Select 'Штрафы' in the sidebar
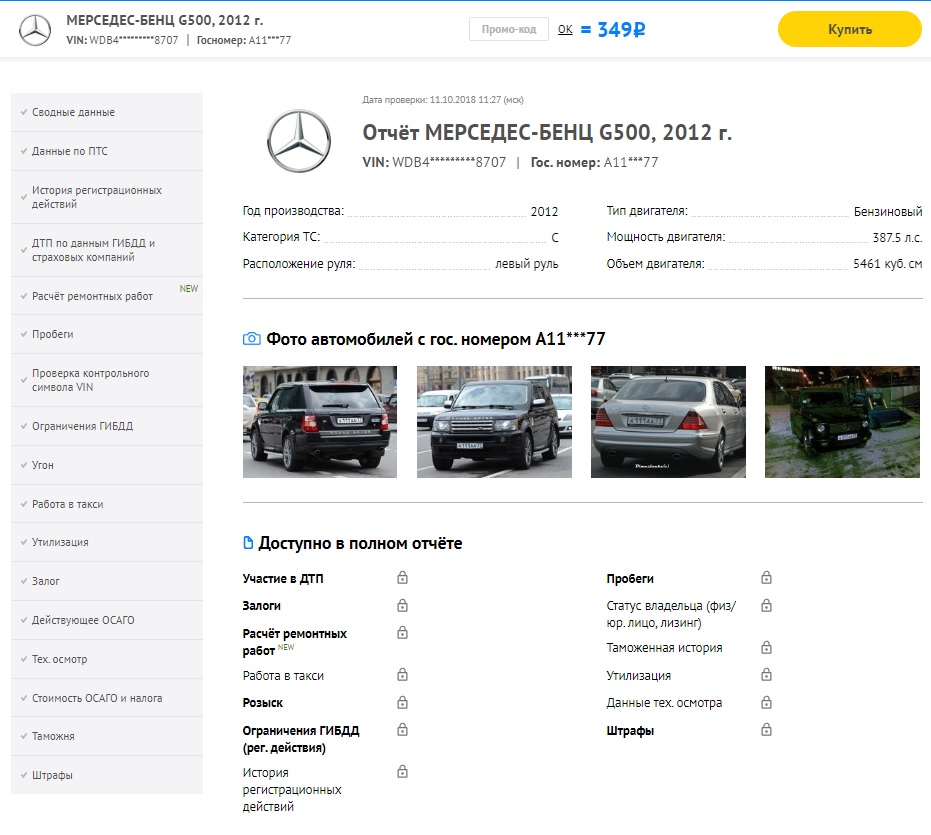 pos(107,775)
